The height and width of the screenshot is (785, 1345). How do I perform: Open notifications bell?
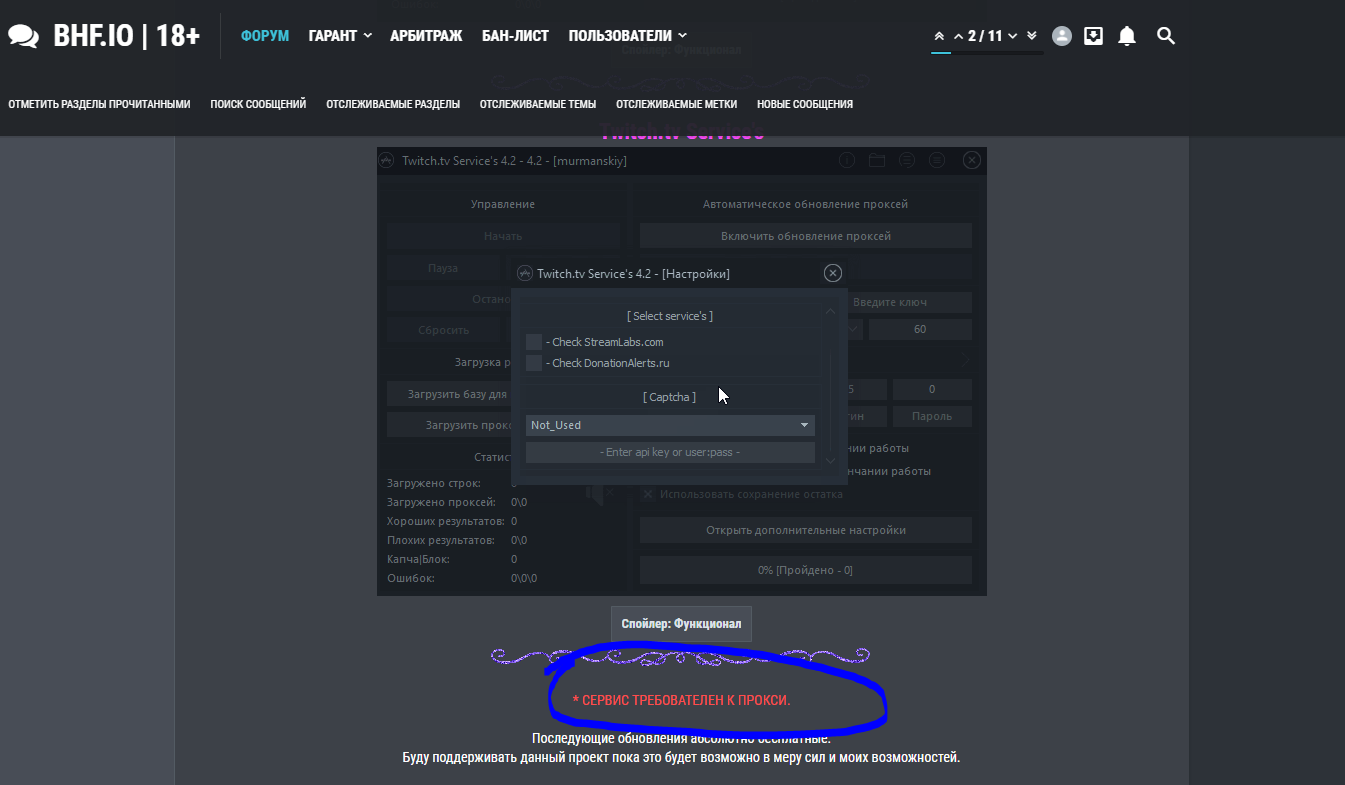tap(1127, 36)
